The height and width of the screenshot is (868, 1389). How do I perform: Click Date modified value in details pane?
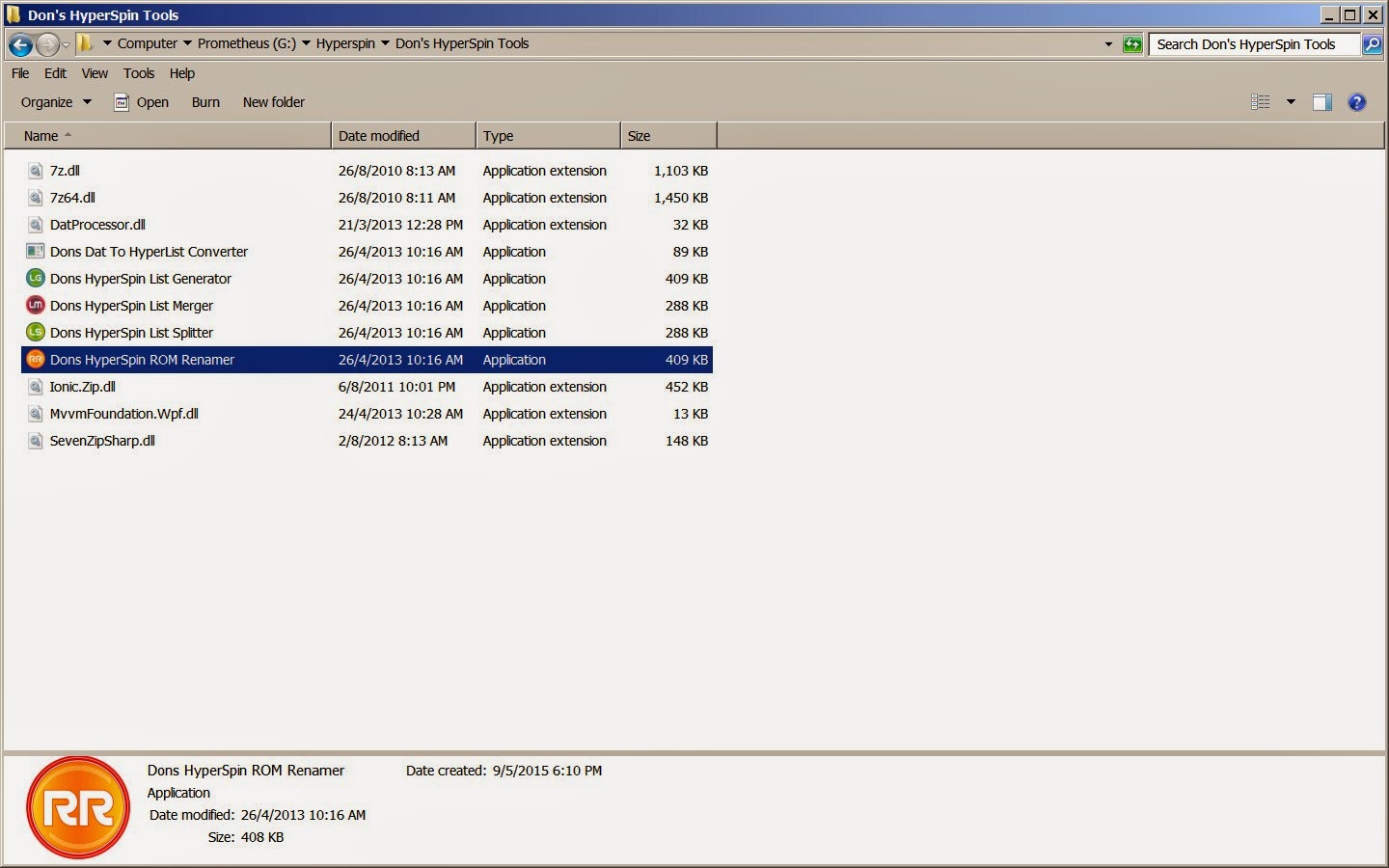click(x=303, y=815)
